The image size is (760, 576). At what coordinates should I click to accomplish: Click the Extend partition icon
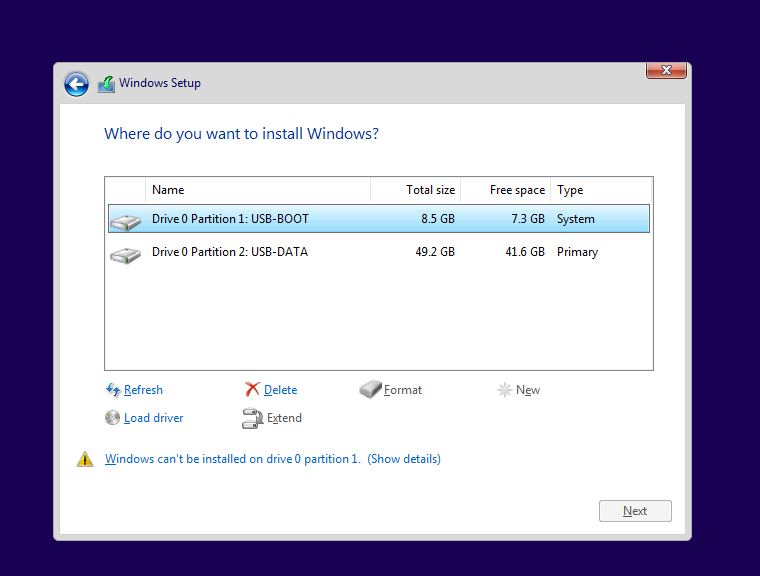[x=252, y=418]
